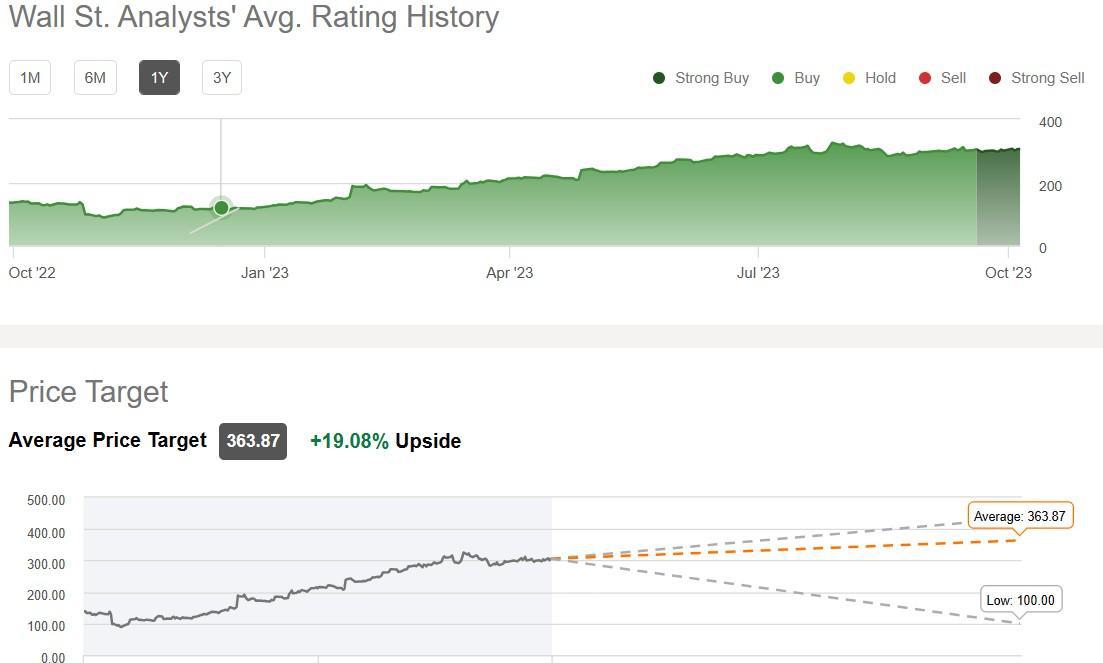The width and height of the screenshot is (1103, 663).
Task: Click the Apr '23 axis label
Action: point(510,272)
